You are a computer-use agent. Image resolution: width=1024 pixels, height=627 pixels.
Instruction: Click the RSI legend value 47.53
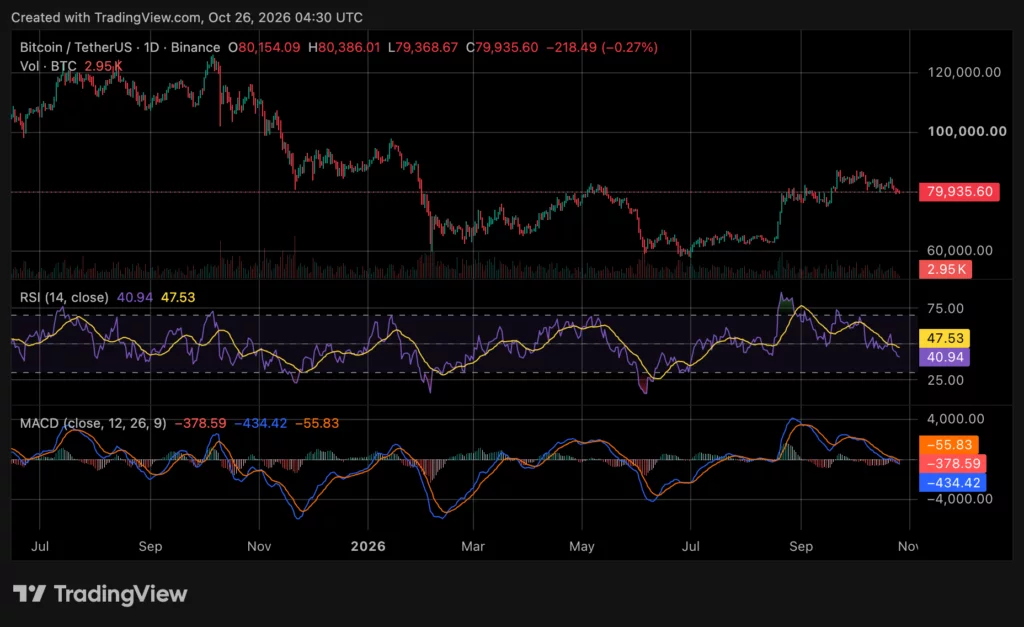[178, 297]
